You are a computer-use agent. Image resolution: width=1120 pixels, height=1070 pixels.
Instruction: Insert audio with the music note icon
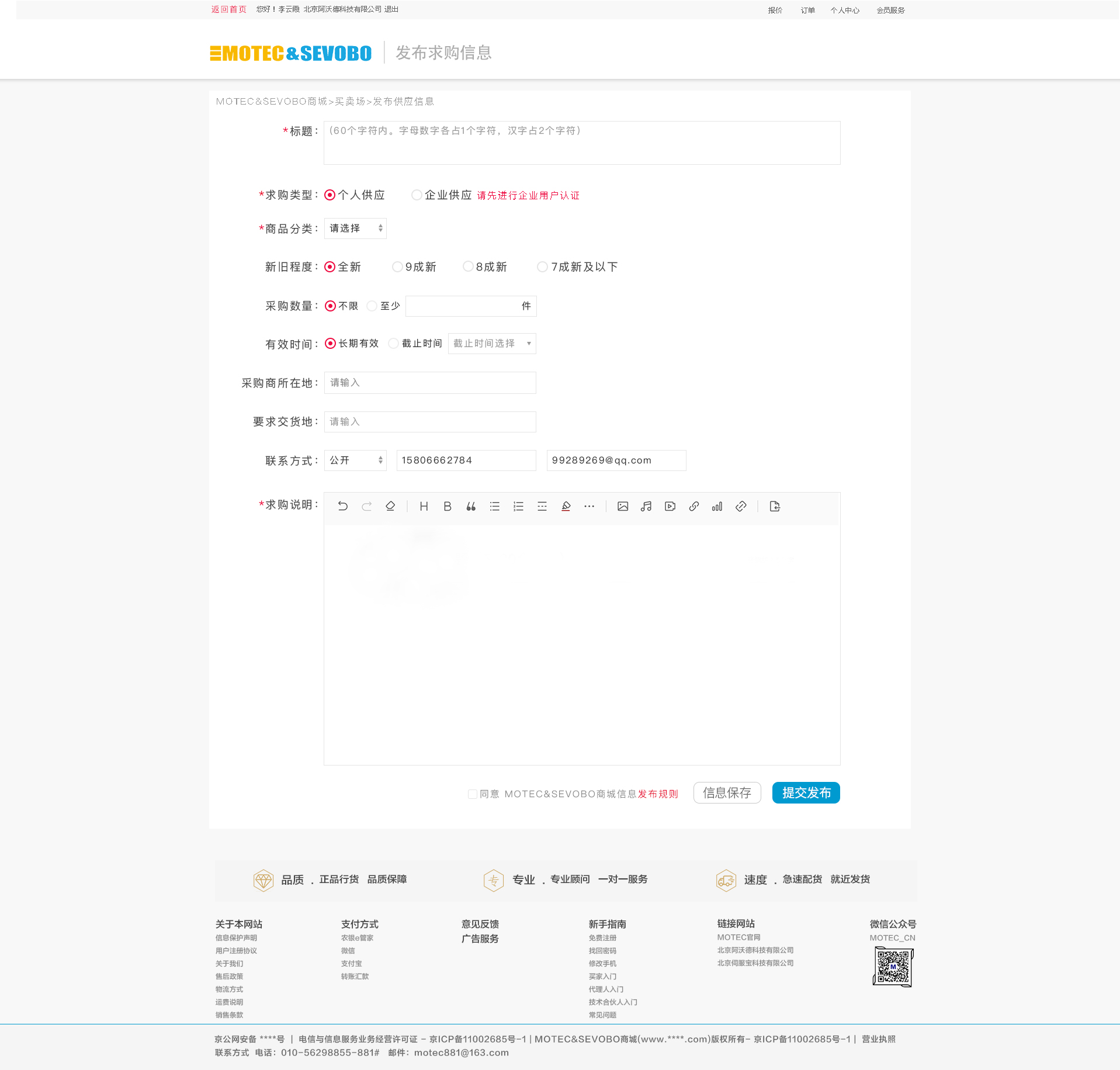[646, 507]
